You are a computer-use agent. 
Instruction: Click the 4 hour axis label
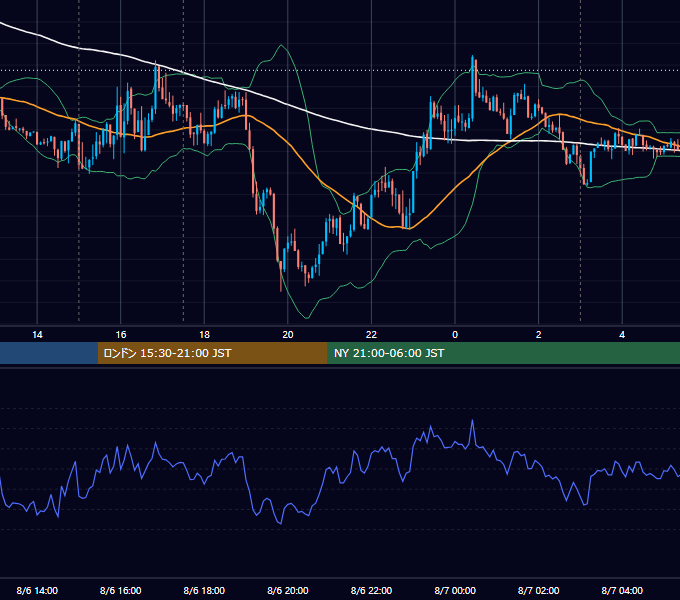(x=622, y=335)
